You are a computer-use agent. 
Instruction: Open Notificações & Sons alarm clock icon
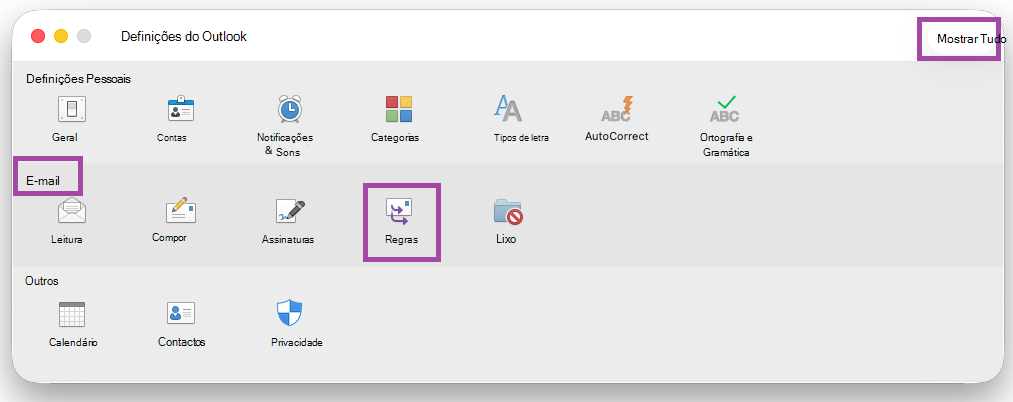click(289, 109)
